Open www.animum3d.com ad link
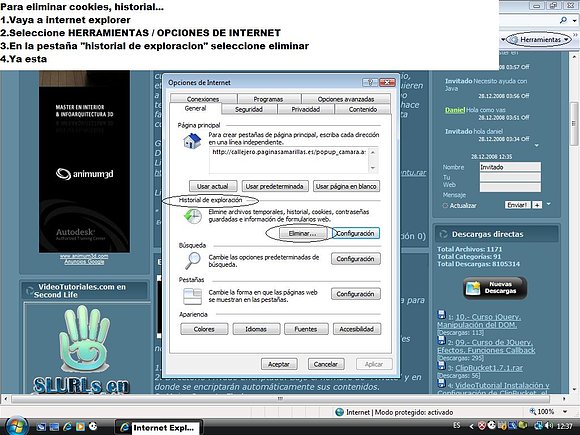 click(84, 256)
